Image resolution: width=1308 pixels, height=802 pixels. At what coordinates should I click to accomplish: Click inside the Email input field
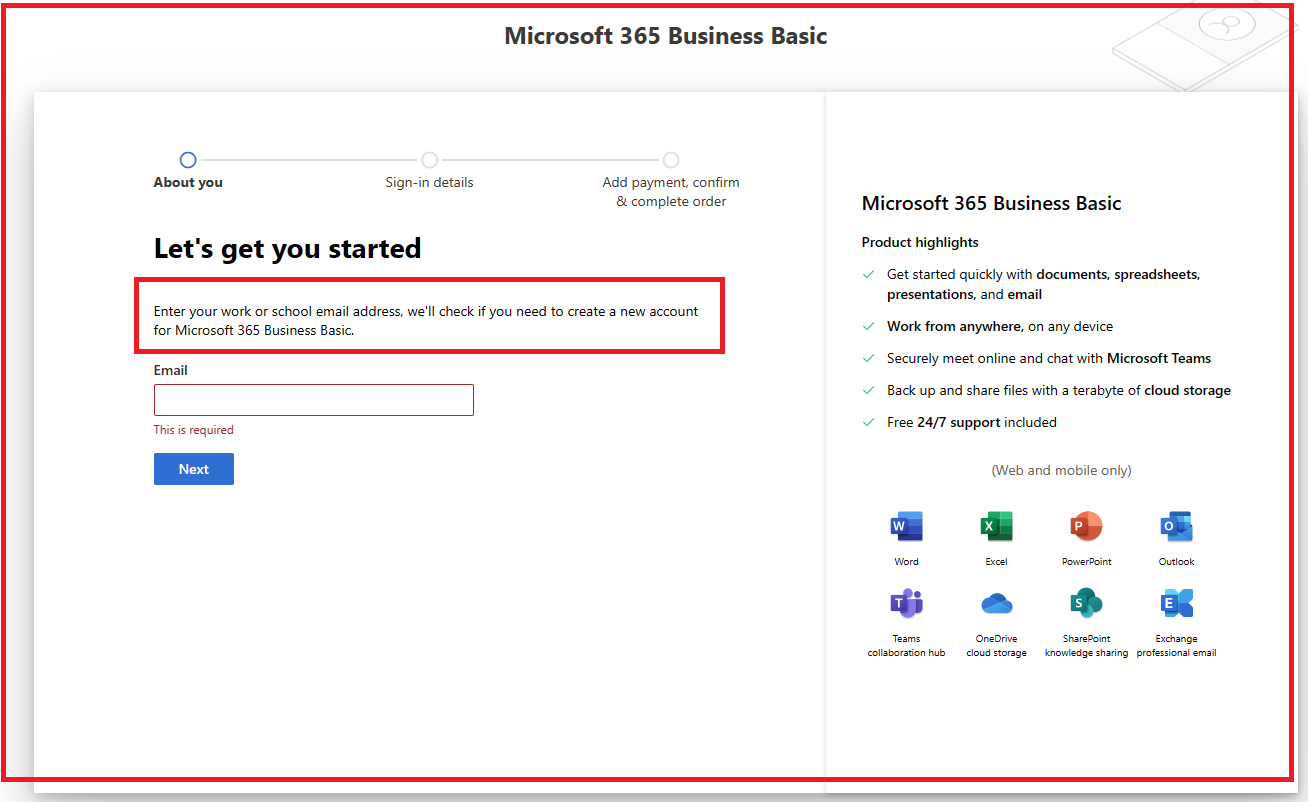(313, 399)
